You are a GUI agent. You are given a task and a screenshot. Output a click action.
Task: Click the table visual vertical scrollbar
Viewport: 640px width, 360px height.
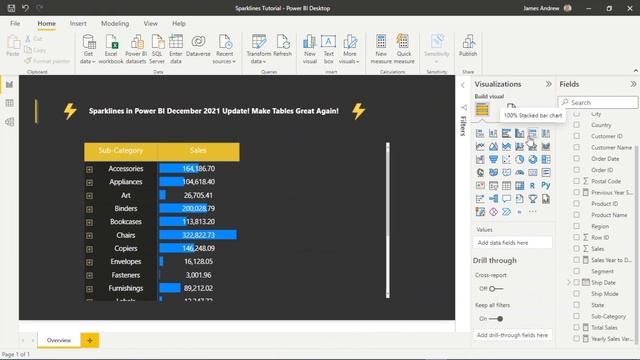click(388, 220)
